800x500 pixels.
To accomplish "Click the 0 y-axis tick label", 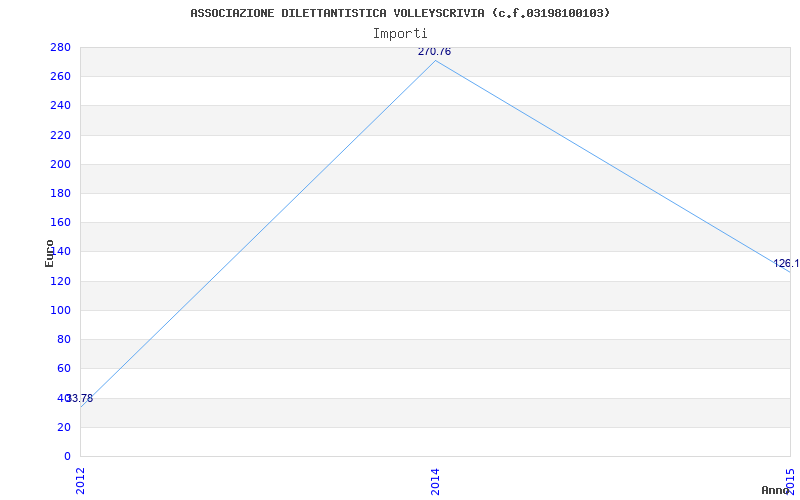I will pyautogui.click(x=67, y=456).
